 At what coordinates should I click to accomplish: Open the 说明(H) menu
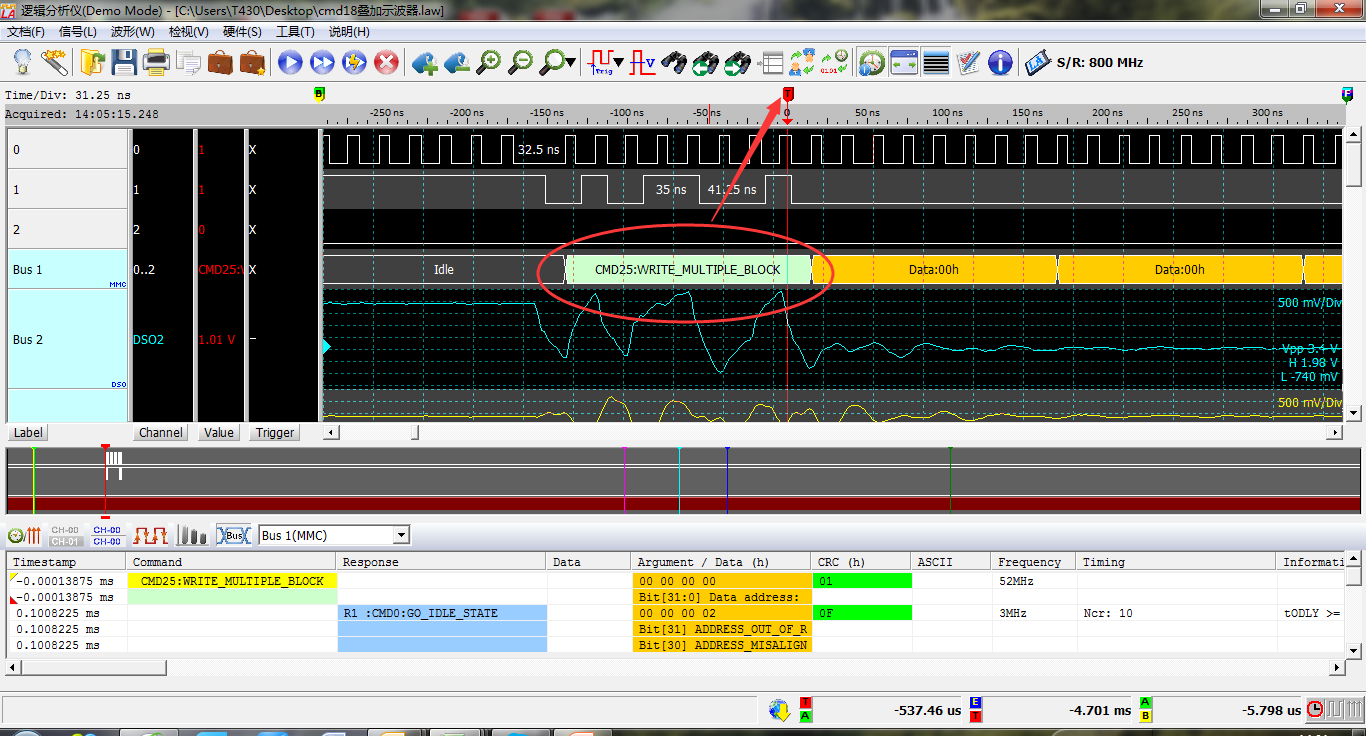[349, 32]
